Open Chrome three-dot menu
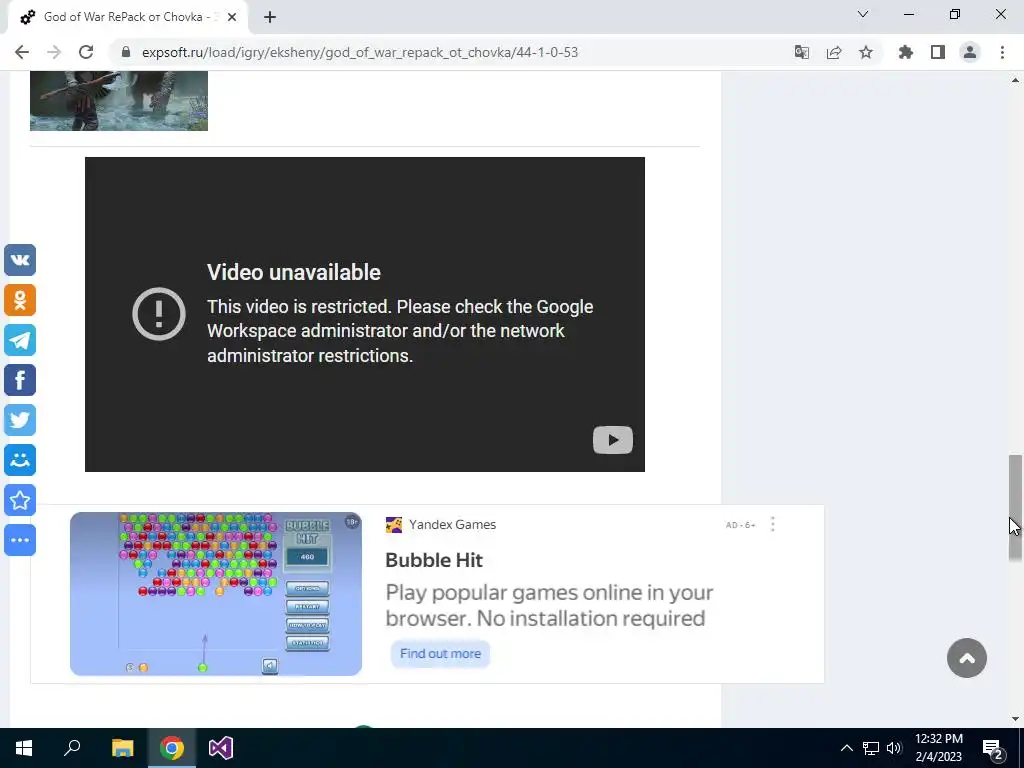 click(1002, 52)
